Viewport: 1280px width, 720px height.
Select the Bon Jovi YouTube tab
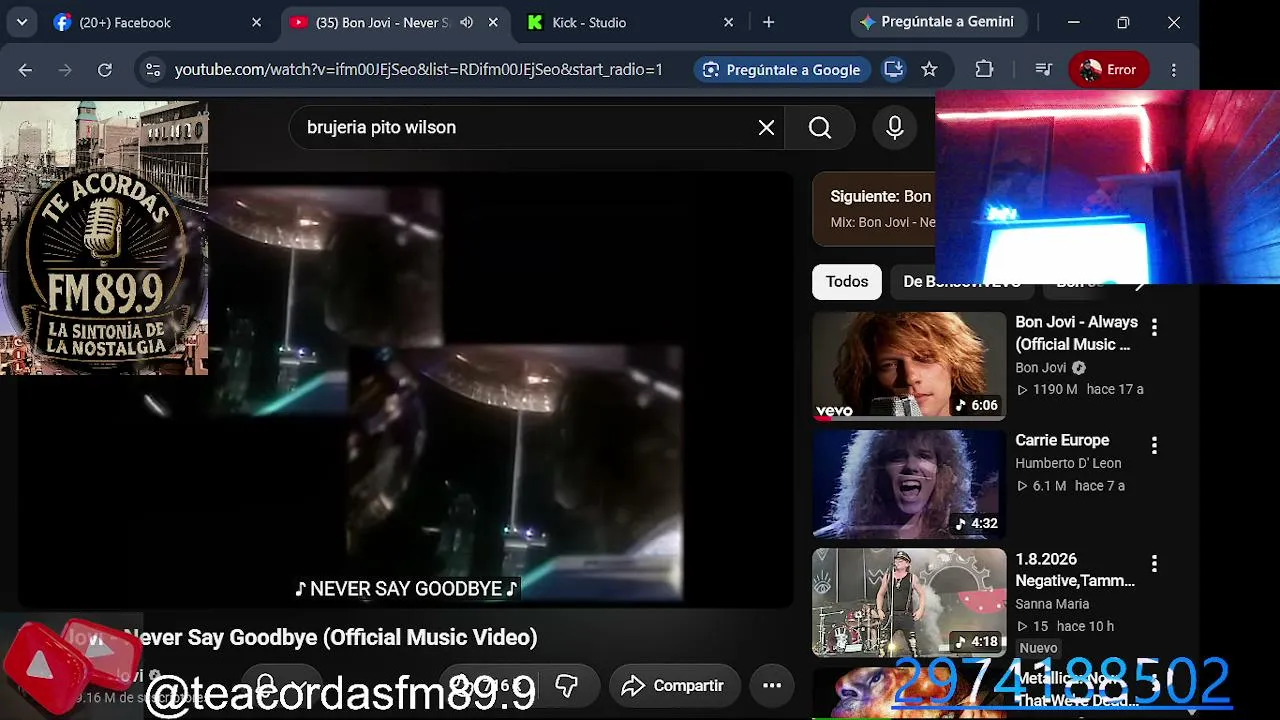coord(395,22)
